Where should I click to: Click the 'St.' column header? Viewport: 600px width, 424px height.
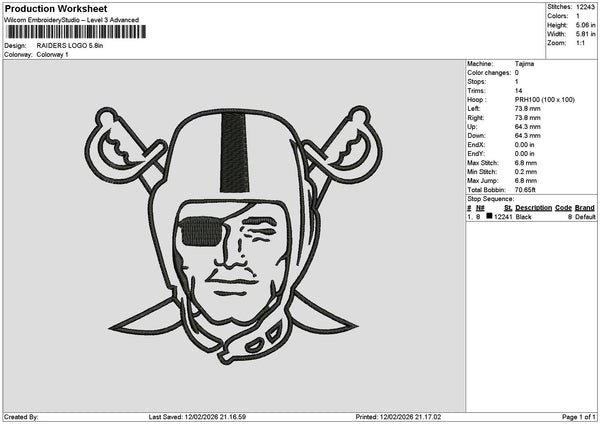(x=508, y=208)
